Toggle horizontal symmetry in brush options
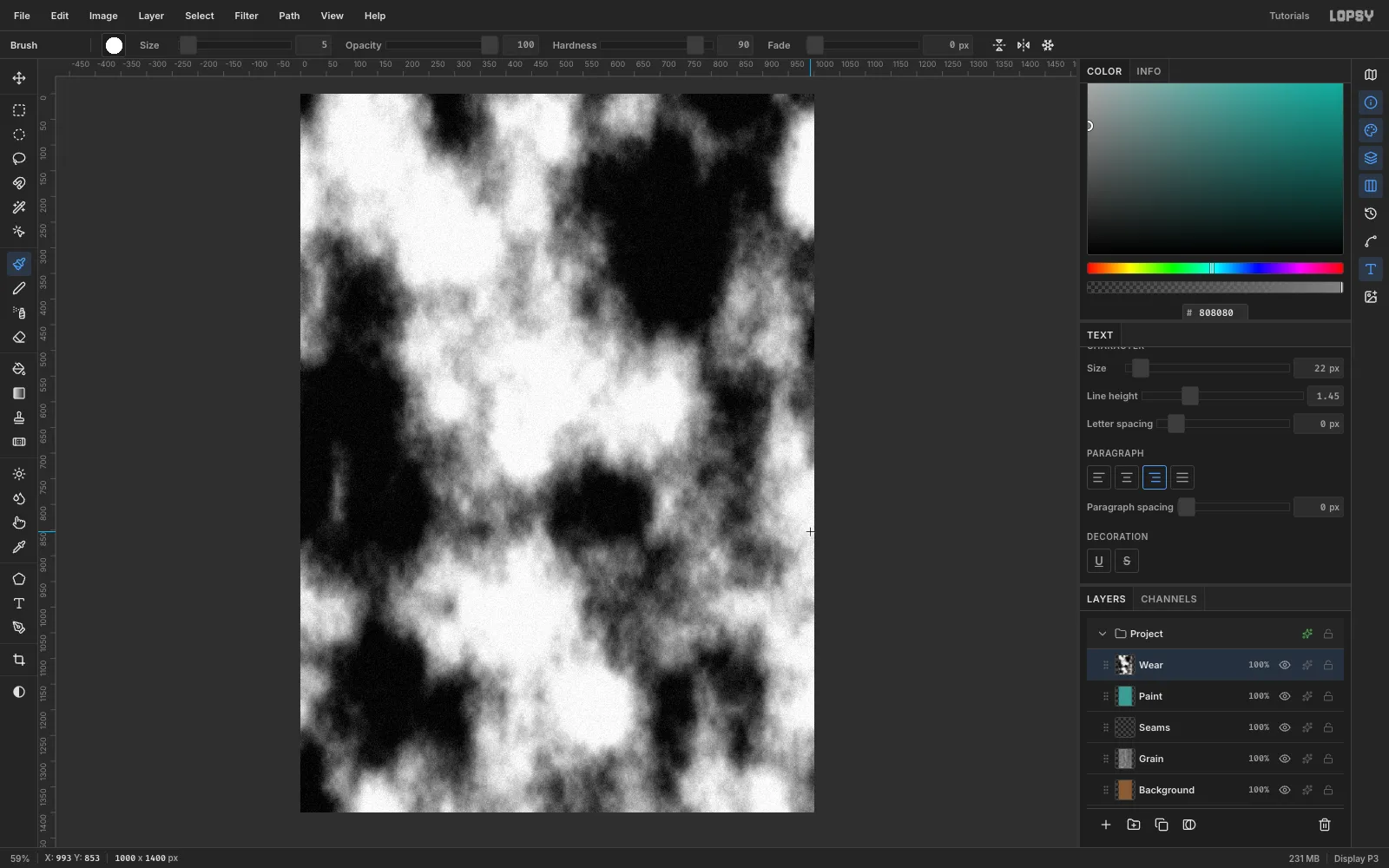Screen dimensions: 1389x868 click(1024, 45)
